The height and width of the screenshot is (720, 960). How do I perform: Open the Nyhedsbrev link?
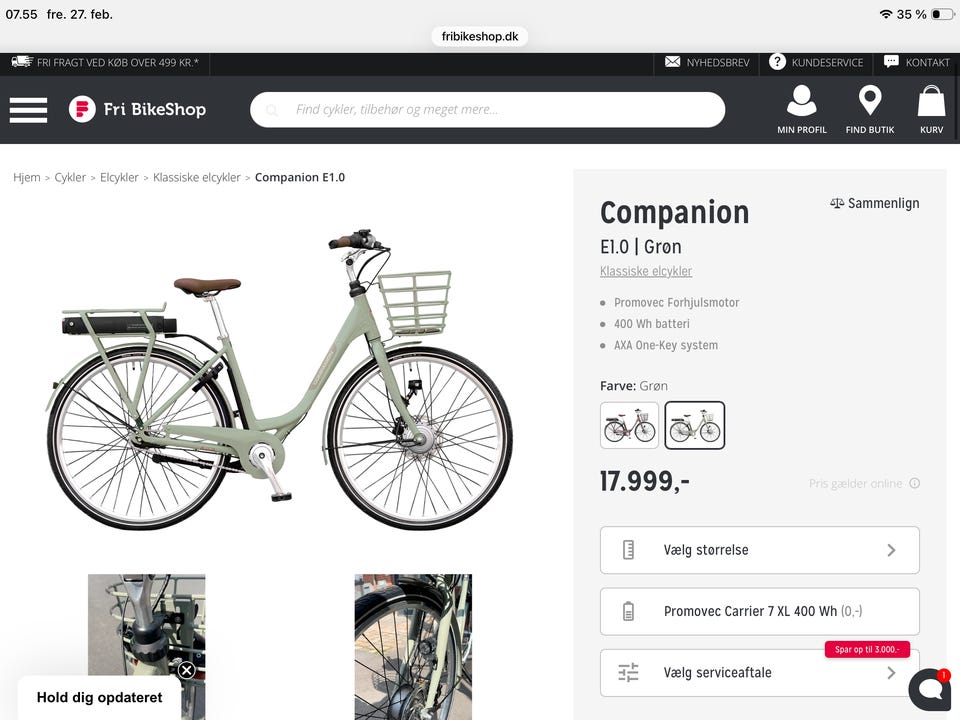[x=707, y=62]
